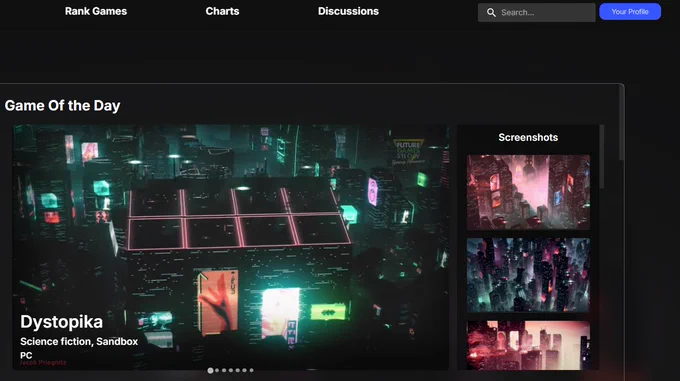The width and height of the screenshot is (680, 381).
Task: Focus the Search input field
Action: 536,13
